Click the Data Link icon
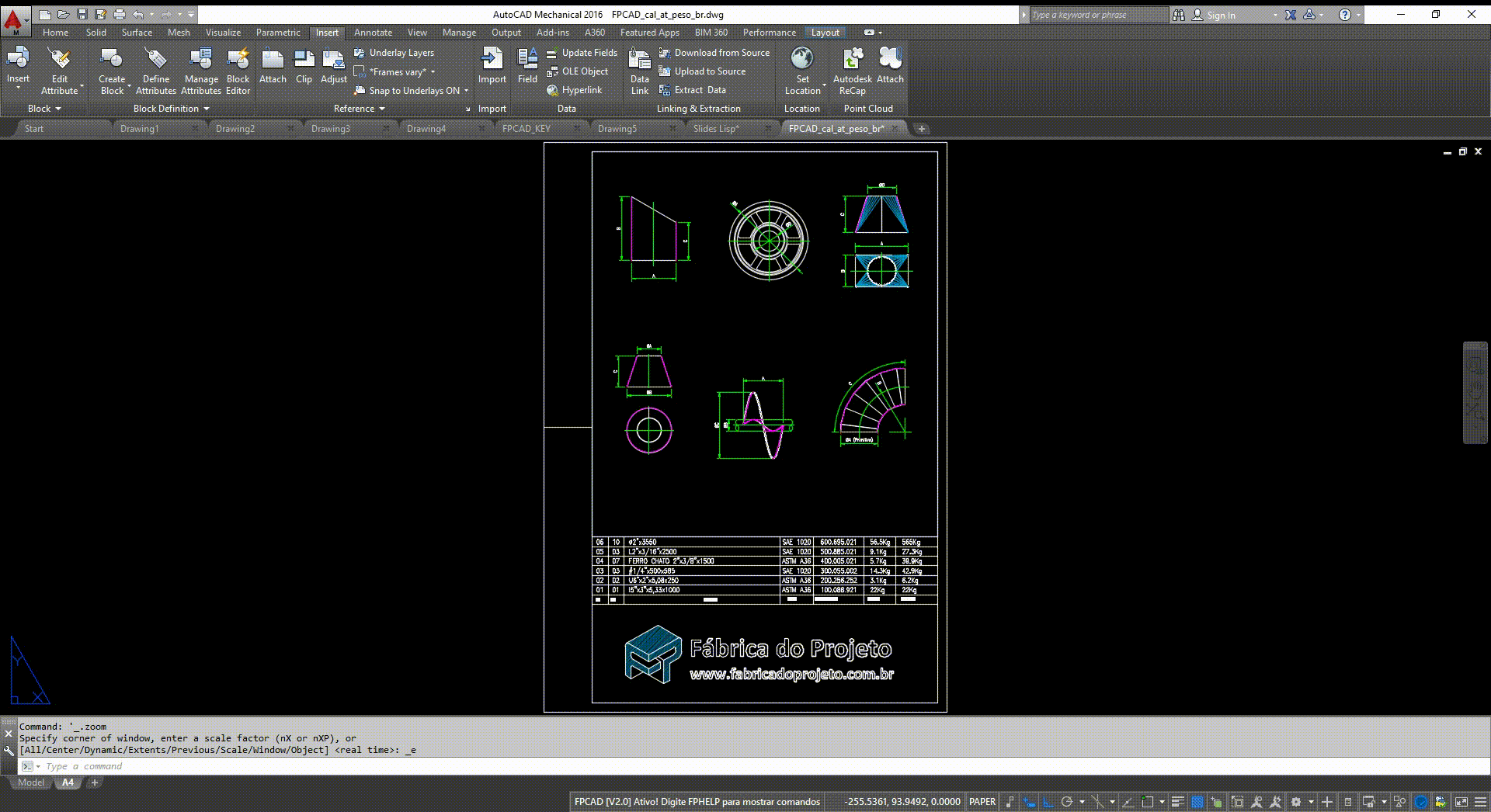 point(639,71)
